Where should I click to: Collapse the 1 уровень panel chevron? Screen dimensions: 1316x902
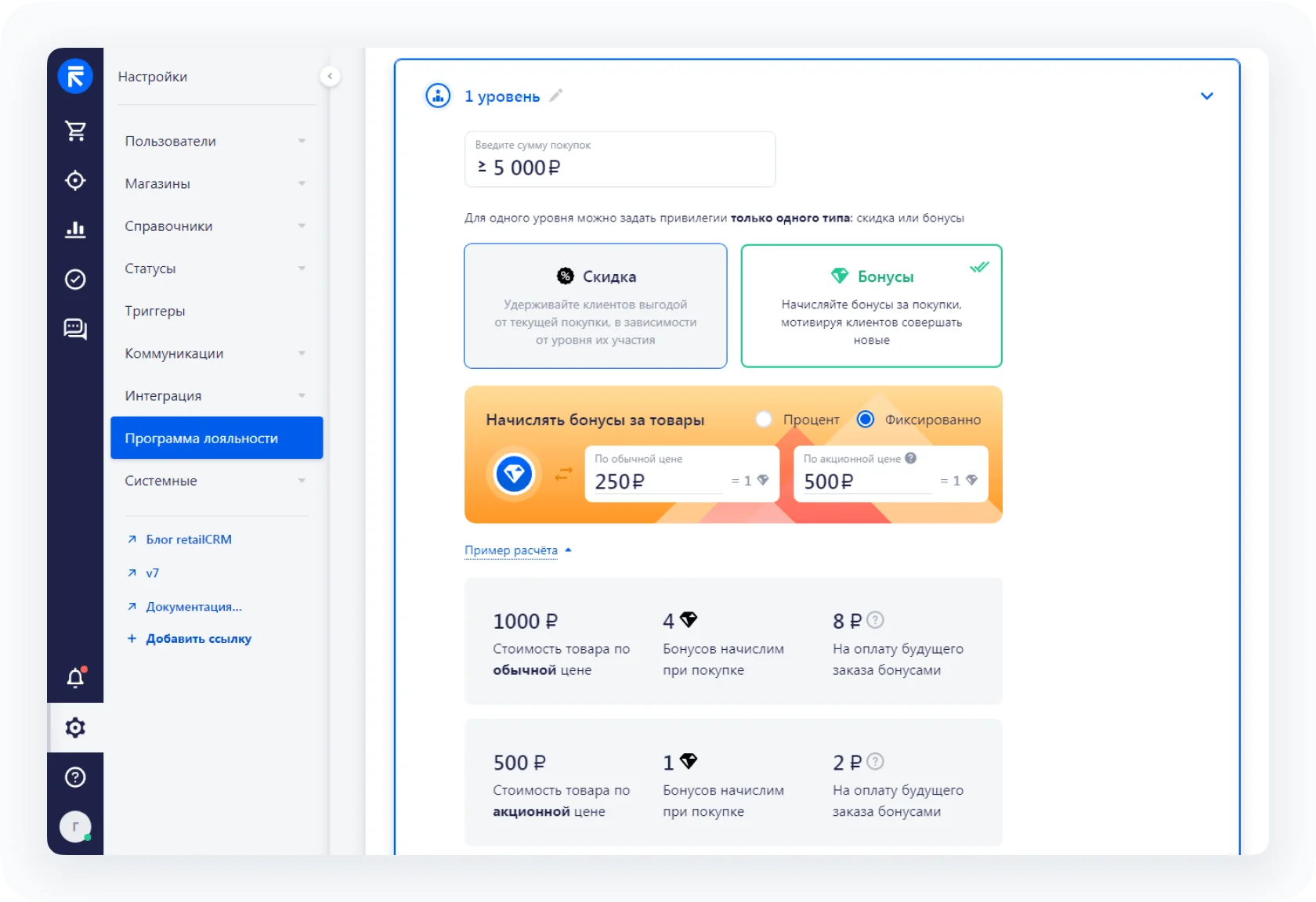1206,96
